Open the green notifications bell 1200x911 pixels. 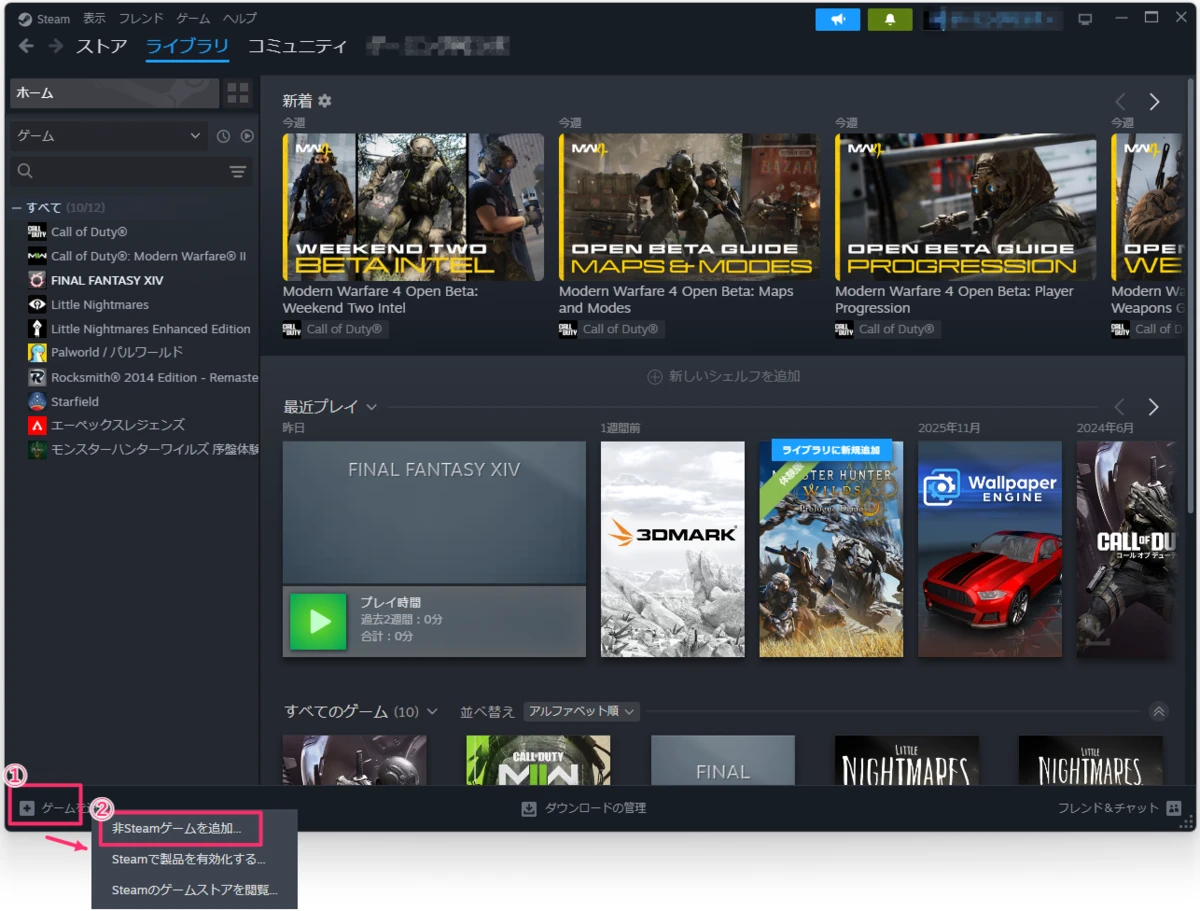pos(889,19)
